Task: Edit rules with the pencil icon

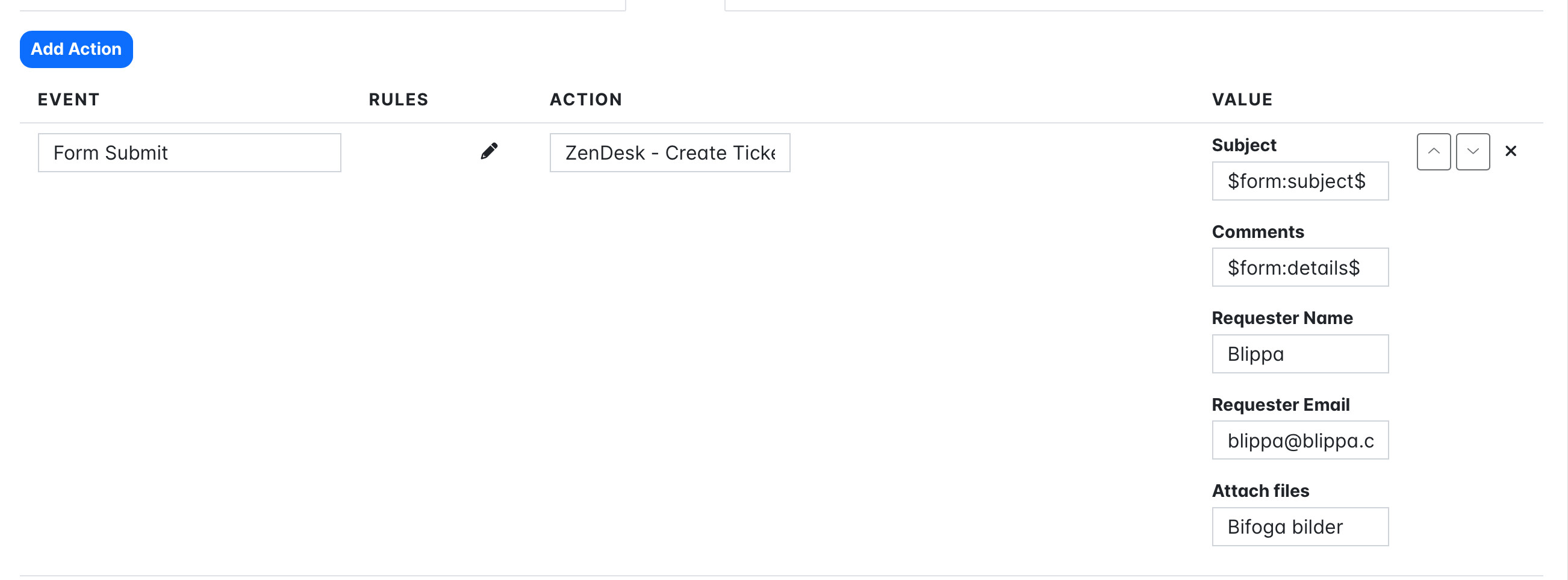Action: [x=489, y=151]
